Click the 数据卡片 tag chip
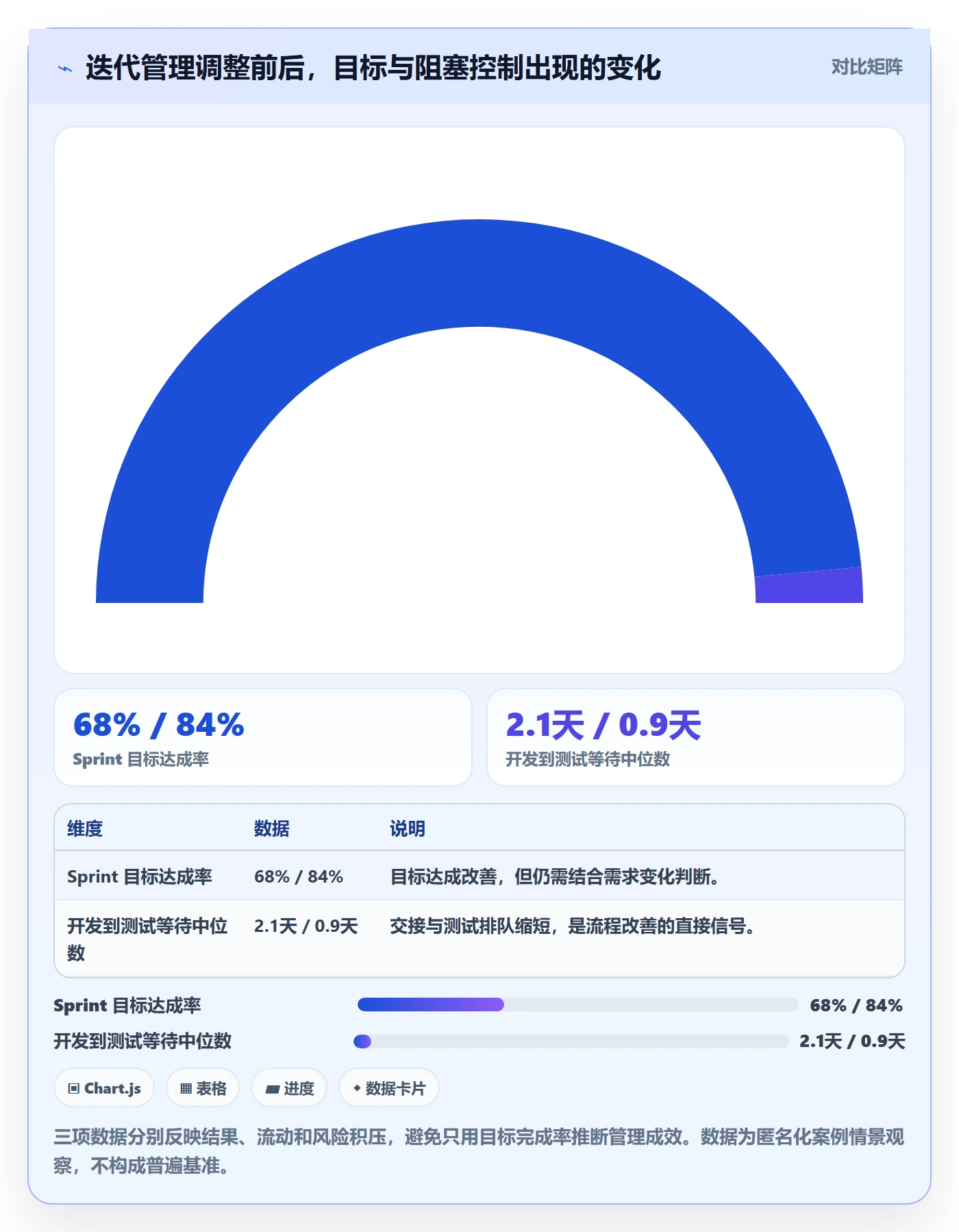Viewport: 959px width, 1232px height. point(389,1088)
